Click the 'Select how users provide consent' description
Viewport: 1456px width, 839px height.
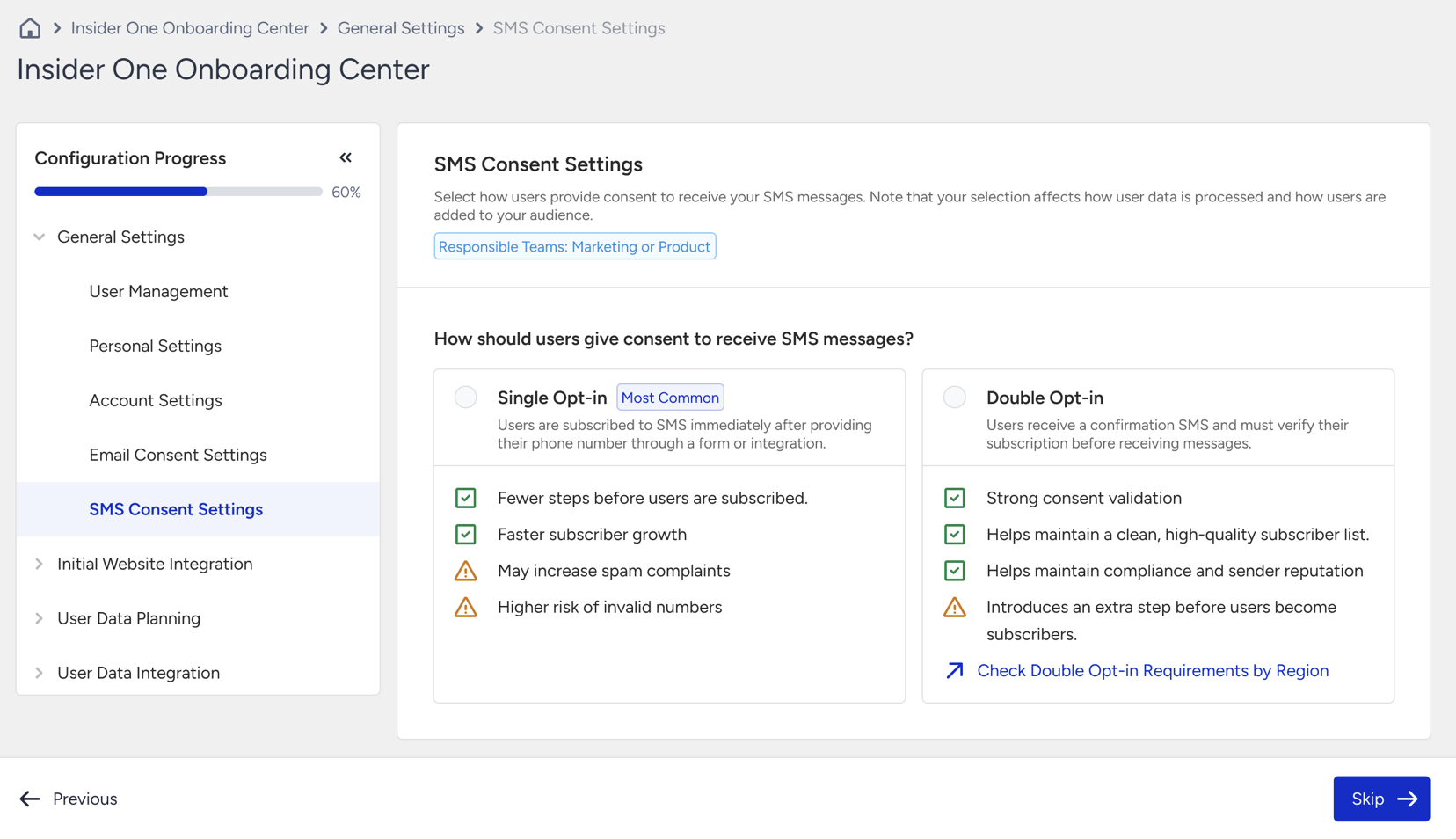tap(910, 206)
